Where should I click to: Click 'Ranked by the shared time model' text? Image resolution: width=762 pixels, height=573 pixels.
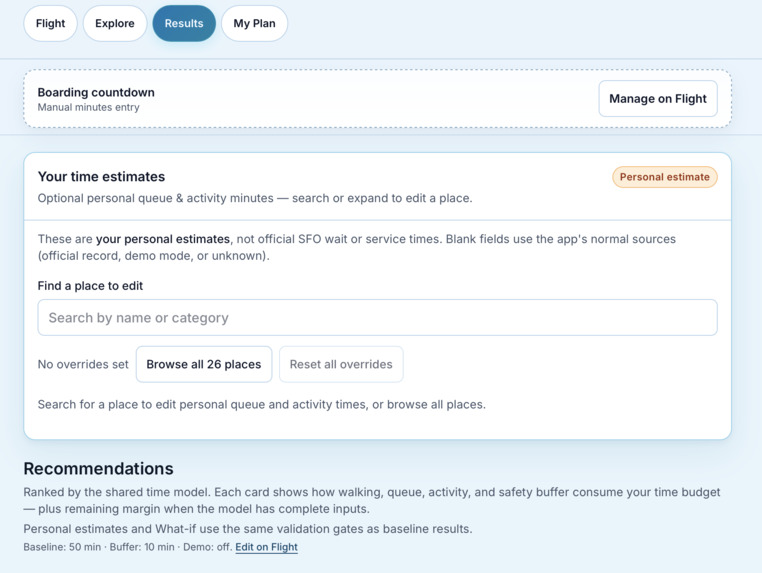117,492
